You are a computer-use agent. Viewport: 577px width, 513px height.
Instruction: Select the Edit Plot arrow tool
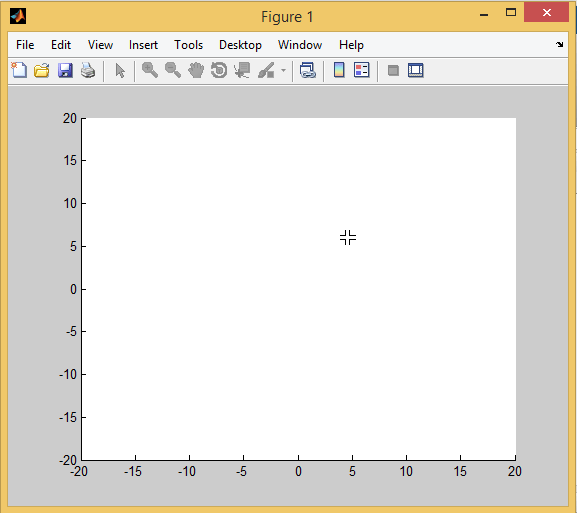[120, 70]
